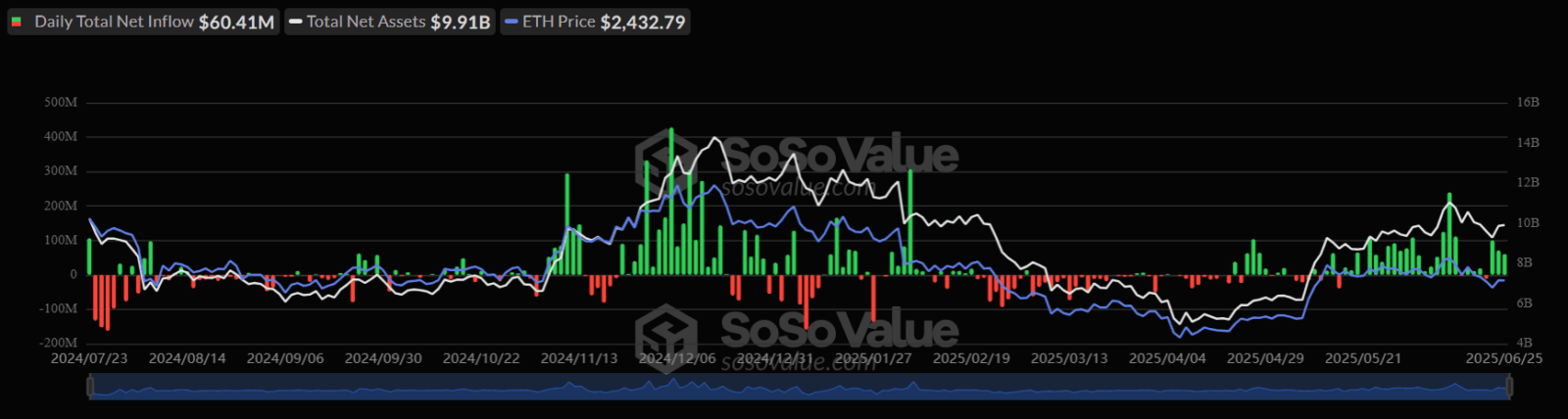Click the 2024/11/13 date label
Viewport: 1568px width, 419px height.
[x=579, y=358]
